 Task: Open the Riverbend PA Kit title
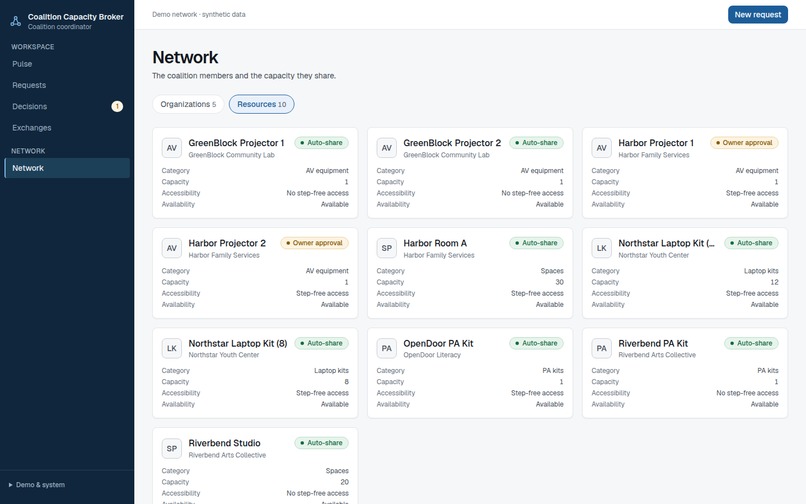(653, 344)
